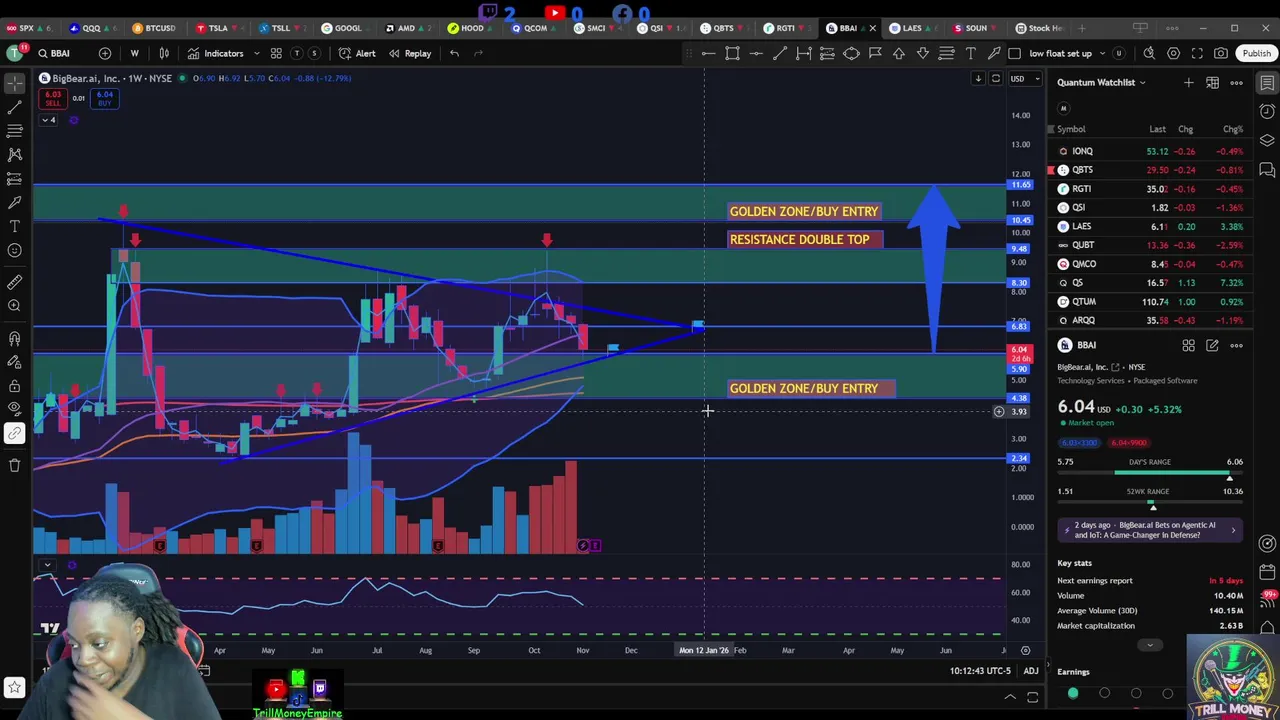The image size is (1280, 720).
Task: Open watchlist more options menu
Action: click(1237, 82)
